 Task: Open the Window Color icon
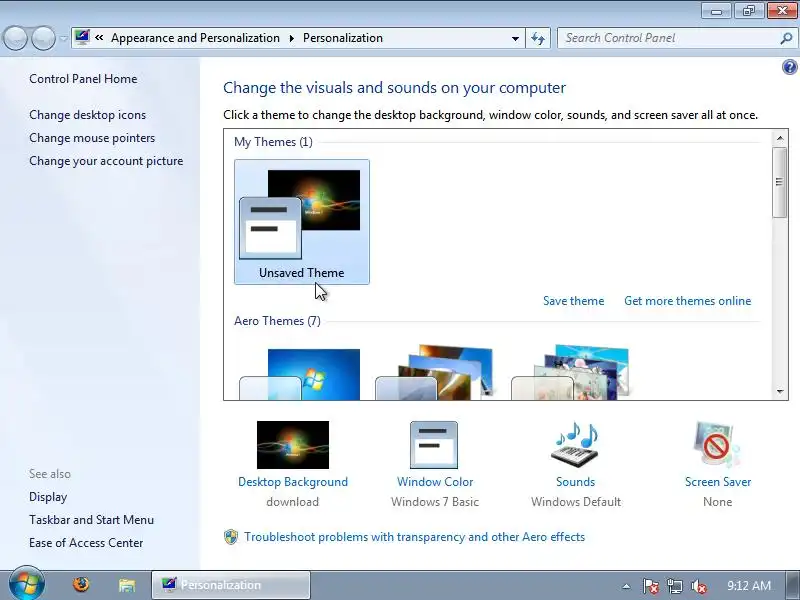434,445
